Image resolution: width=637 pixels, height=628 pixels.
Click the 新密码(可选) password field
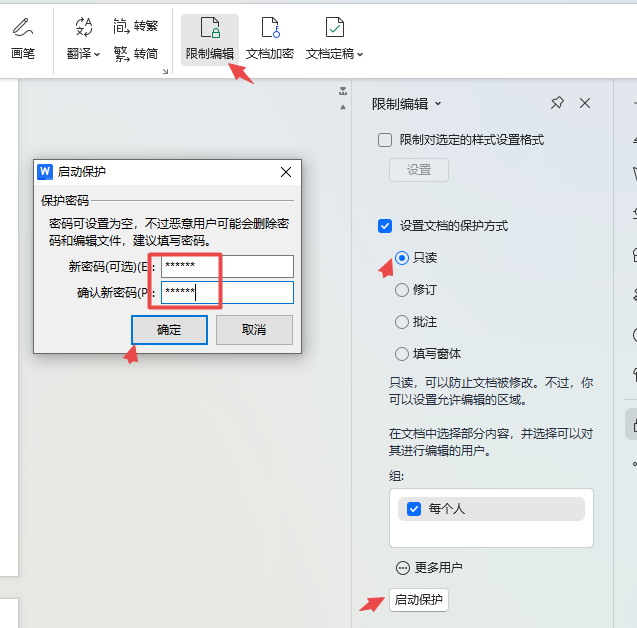pos(227,266)
